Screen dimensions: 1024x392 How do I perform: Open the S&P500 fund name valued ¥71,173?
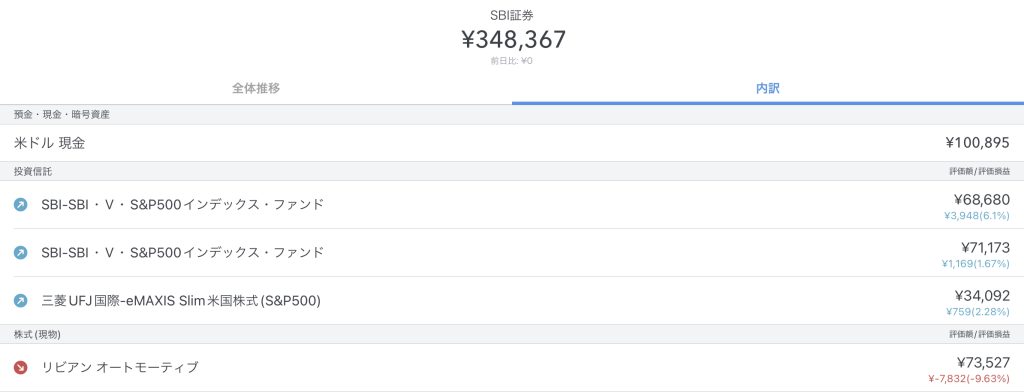pyautogui.click(x=182, y=252)
